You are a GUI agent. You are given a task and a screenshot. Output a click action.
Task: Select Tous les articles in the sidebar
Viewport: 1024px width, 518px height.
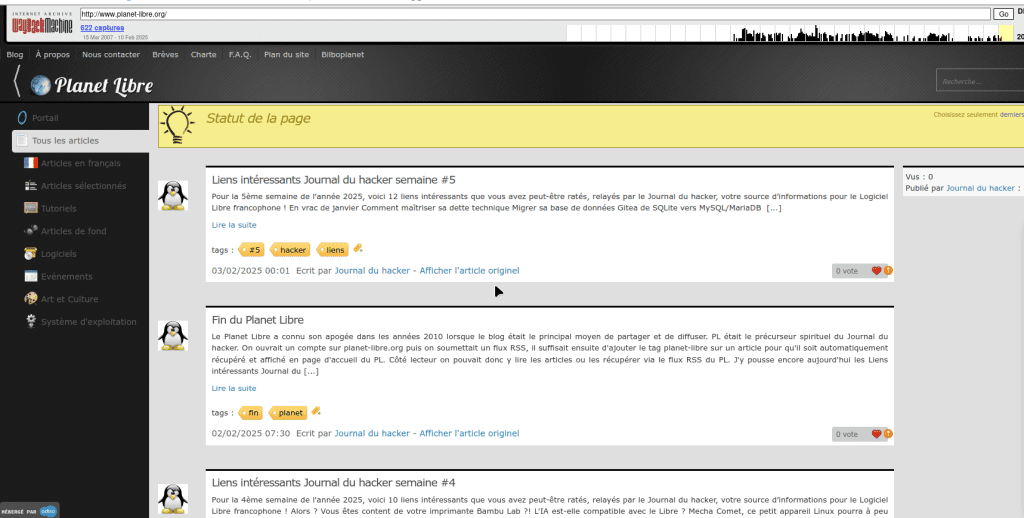(x=80, y=140)
